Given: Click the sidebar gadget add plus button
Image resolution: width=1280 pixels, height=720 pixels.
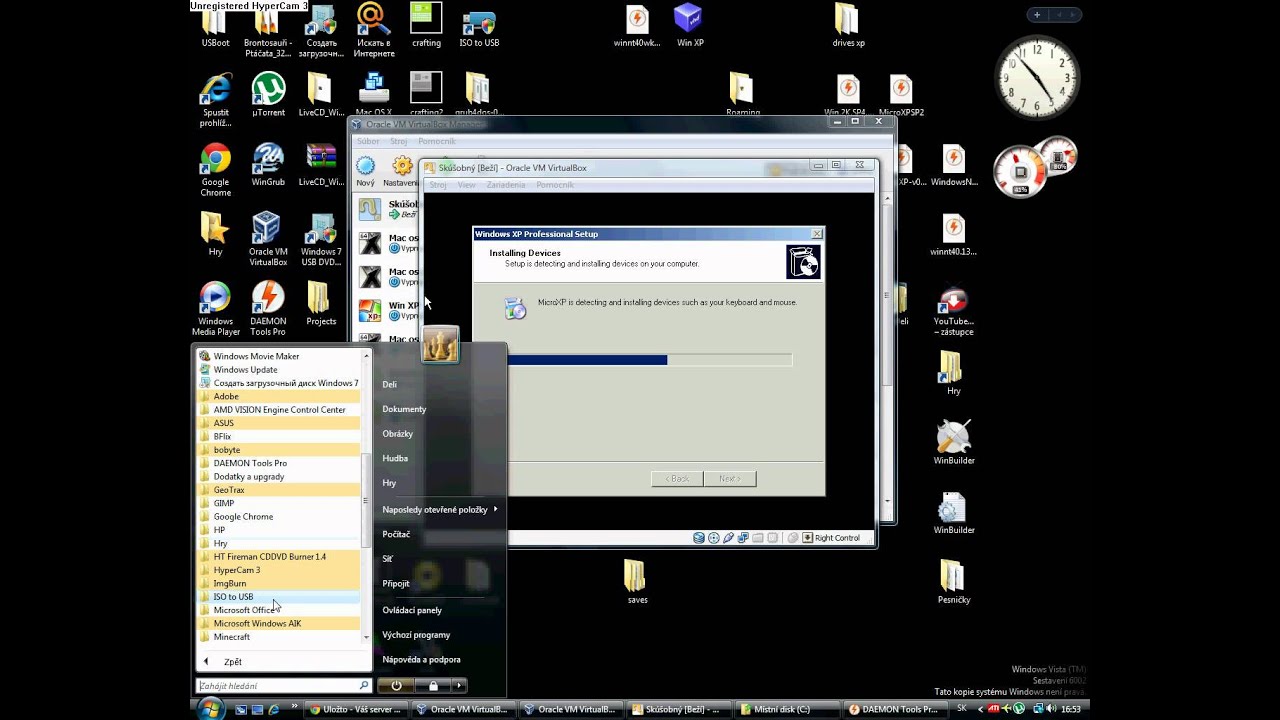Looking at the screenshot, I should [1037, 15].
